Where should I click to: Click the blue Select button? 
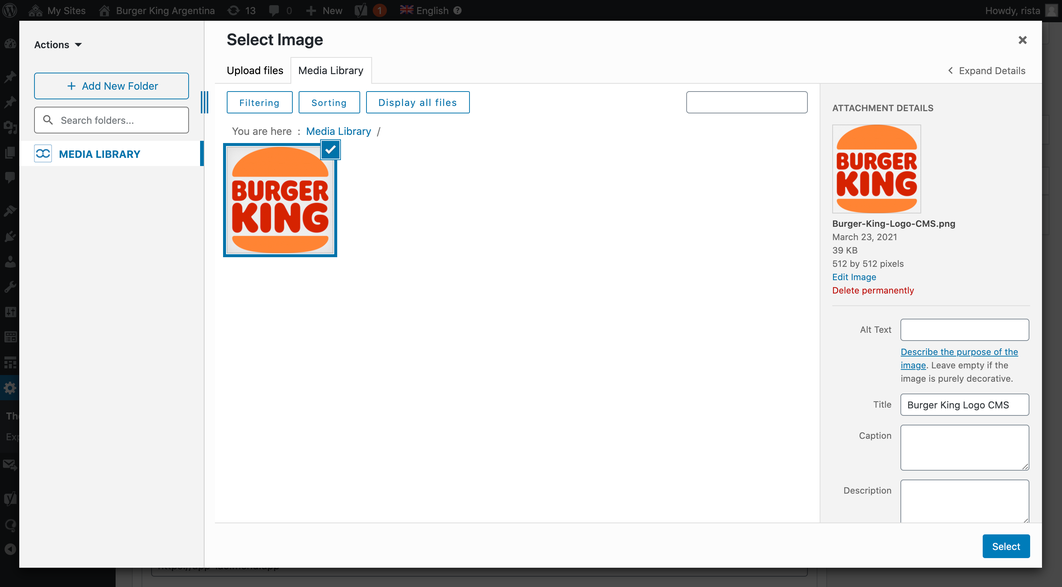pos(1006,546)
